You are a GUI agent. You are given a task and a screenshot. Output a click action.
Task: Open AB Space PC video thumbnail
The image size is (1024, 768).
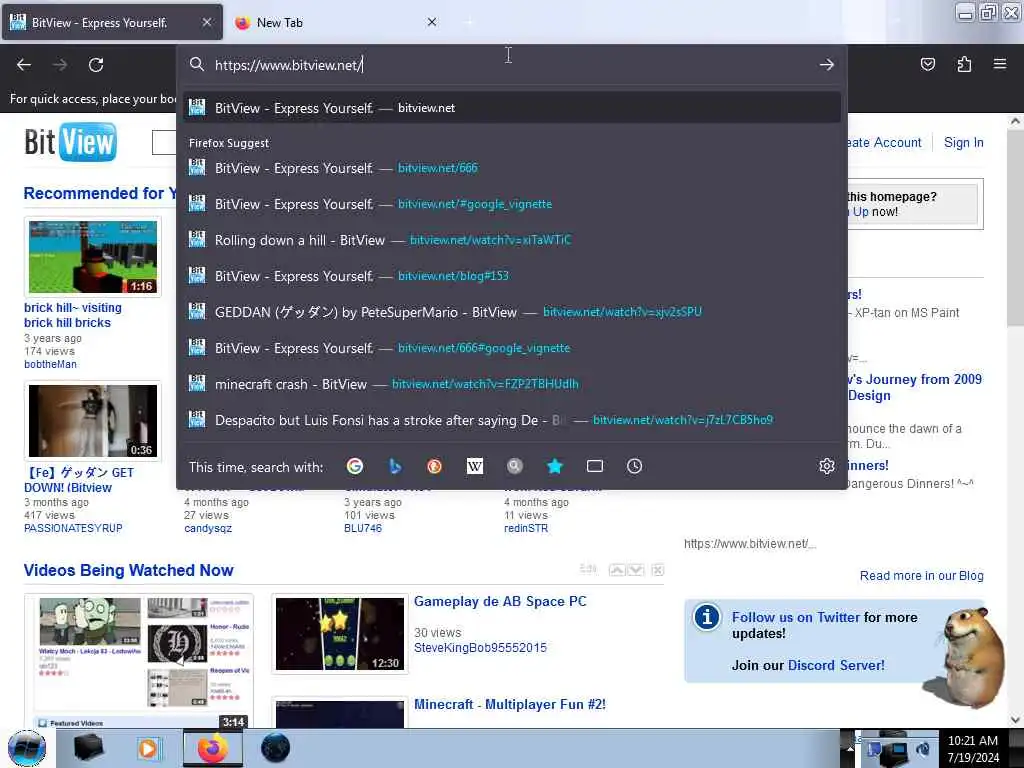pos(340,633)
